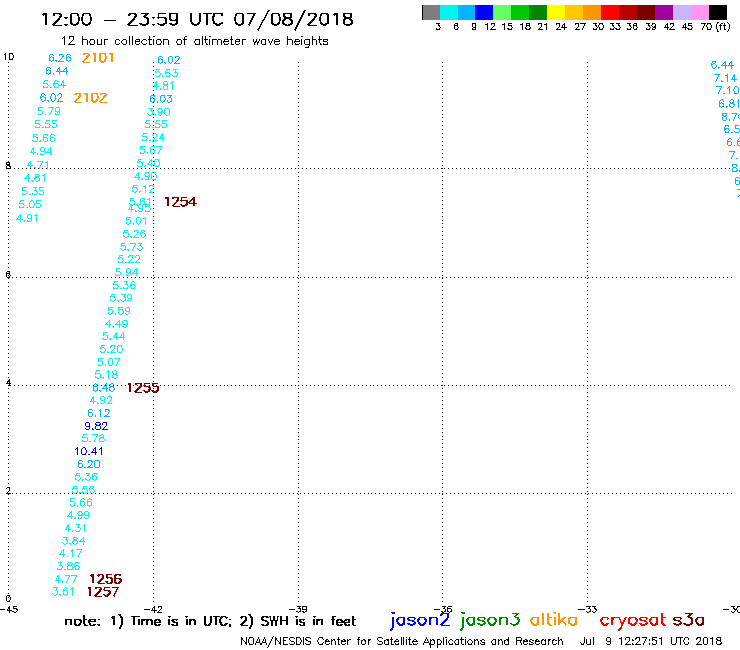This screenshot has width=740, height=650.
Task: Click the cryosat satellite legend label
Action: coord(632,620)
